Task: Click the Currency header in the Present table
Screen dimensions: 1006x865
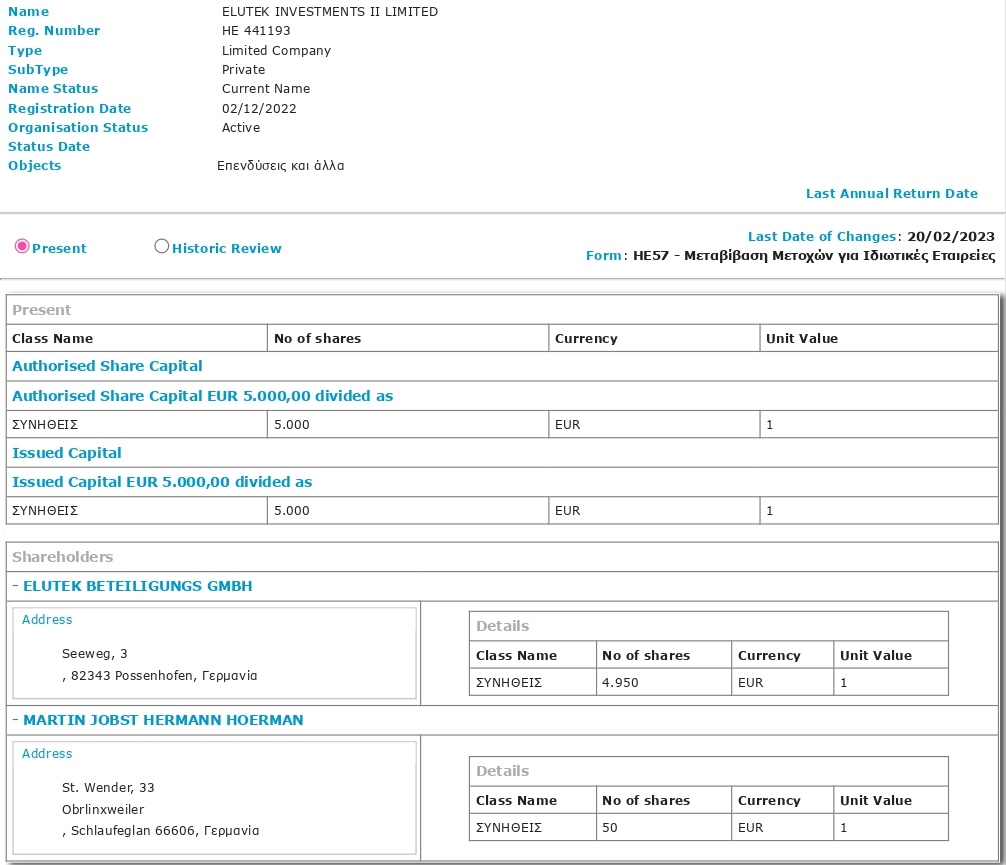Action: pyautogui.click(x=586, y=339)
